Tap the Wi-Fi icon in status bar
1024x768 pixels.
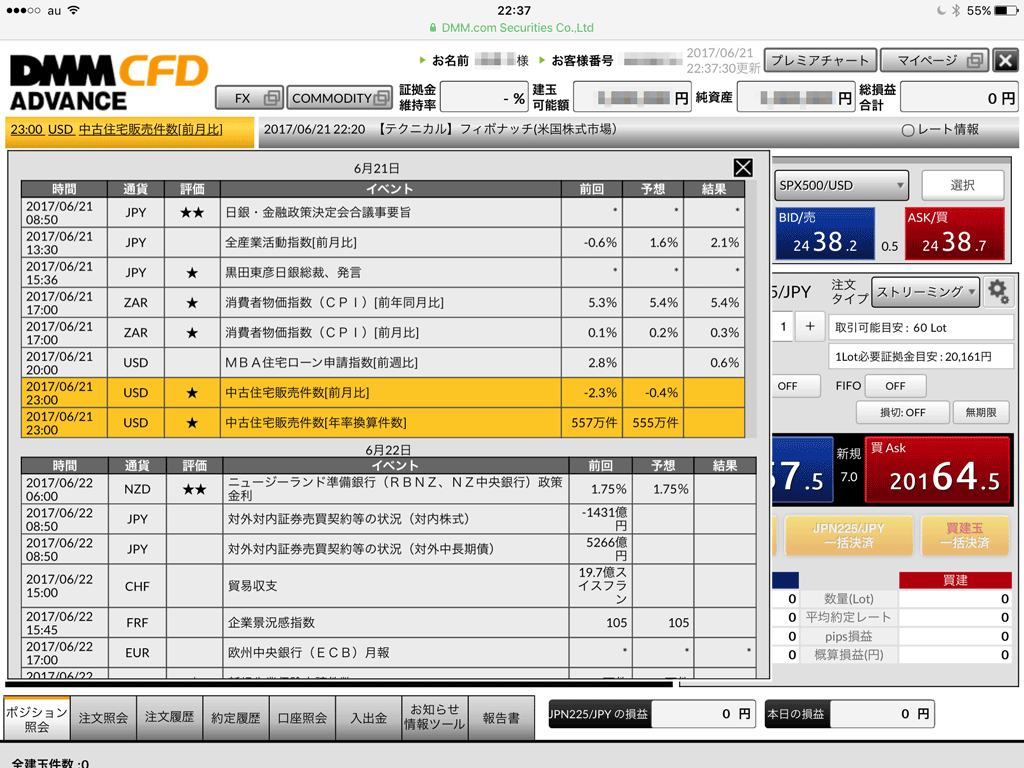74,10
